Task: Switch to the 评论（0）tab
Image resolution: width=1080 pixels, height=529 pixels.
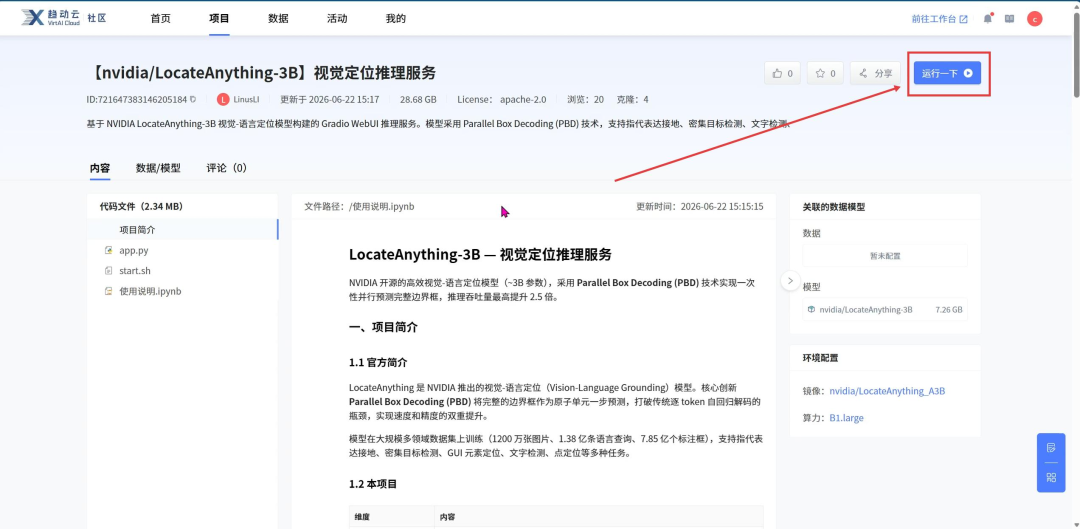Action: [227, 168]
